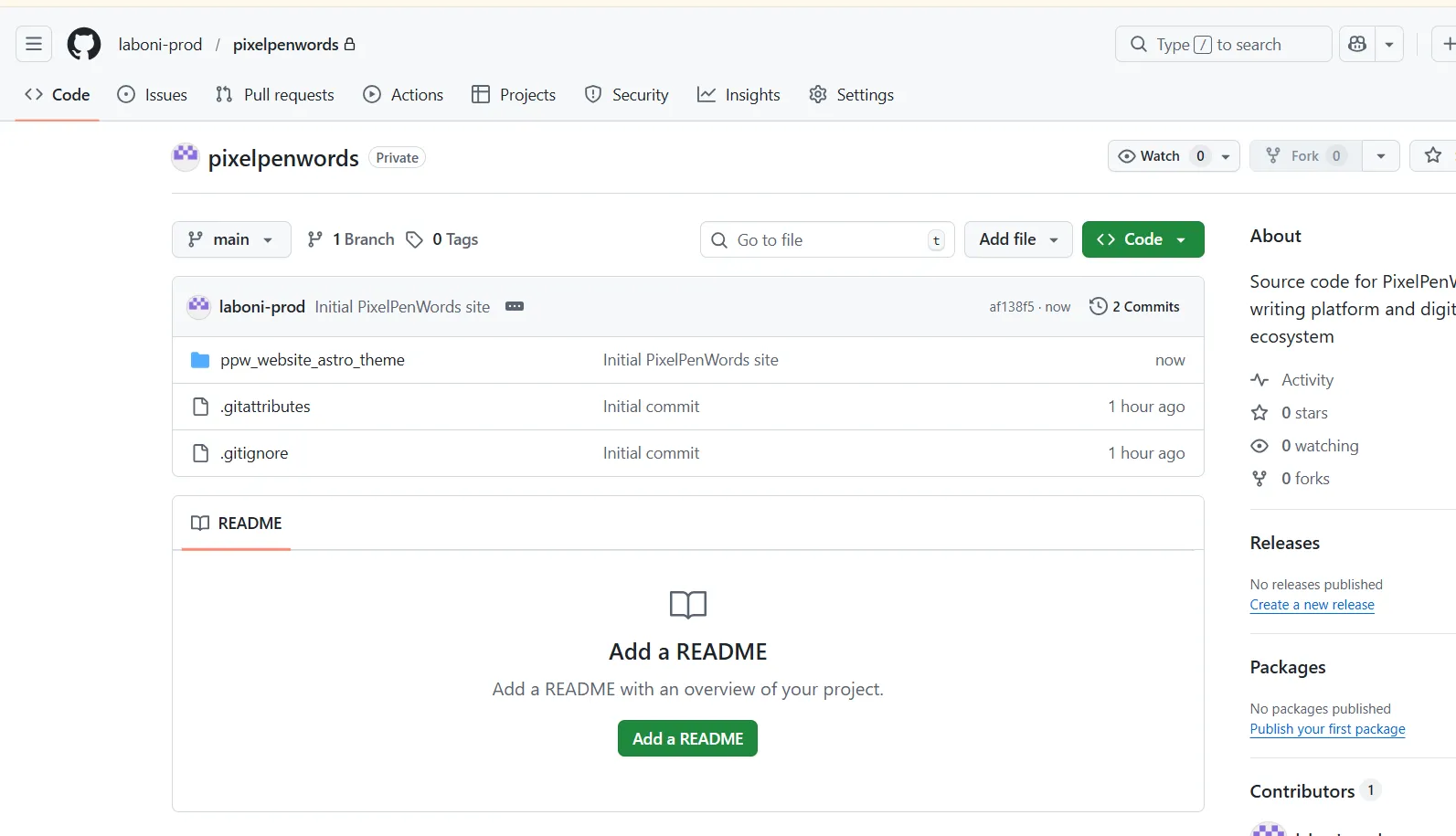Open the Actions tab
The height and width of the screenshot is (836, 1456).
403,95
